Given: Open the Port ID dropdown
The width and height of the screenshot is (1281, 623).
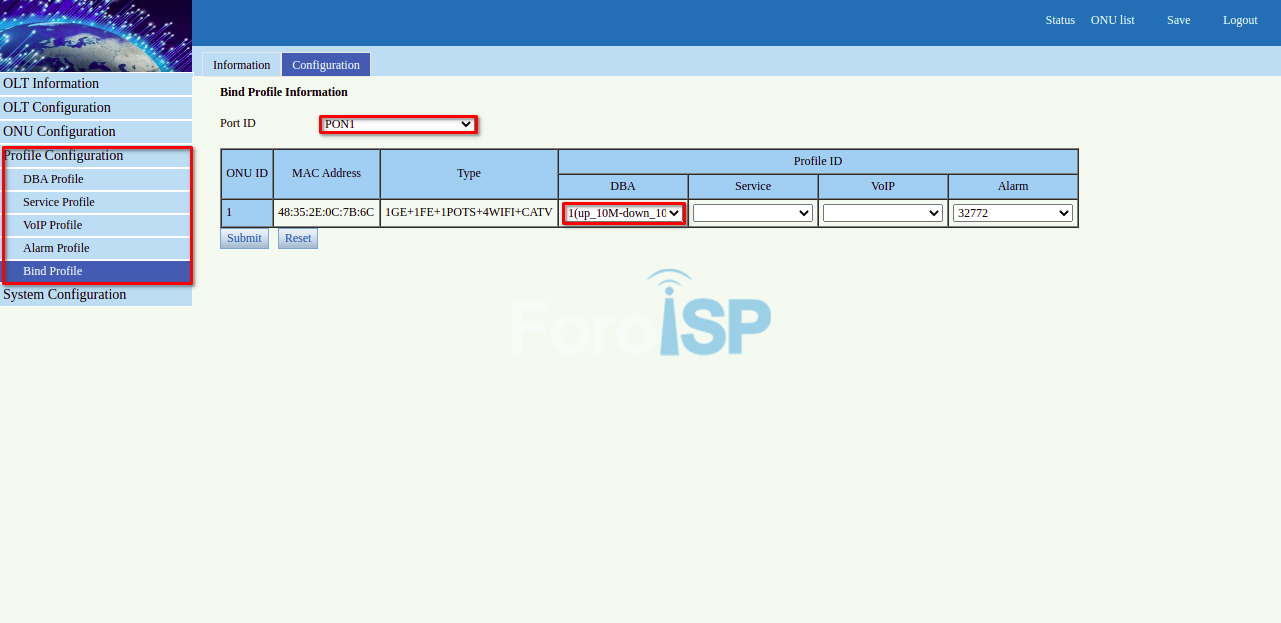Looking at the screenshot, I should click(398, 124).
